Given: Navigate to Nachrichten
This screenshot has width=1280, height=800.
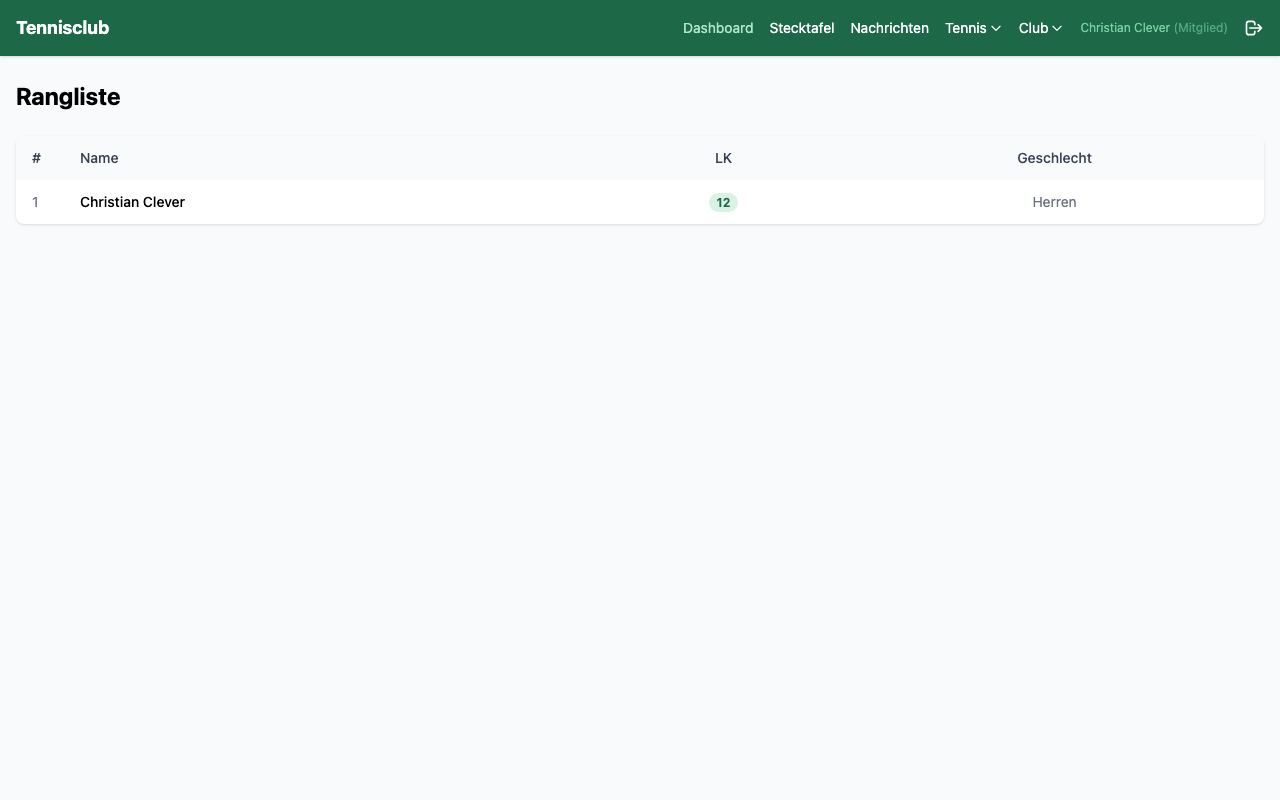Looking at the screenshot, I should click(889, 28).
